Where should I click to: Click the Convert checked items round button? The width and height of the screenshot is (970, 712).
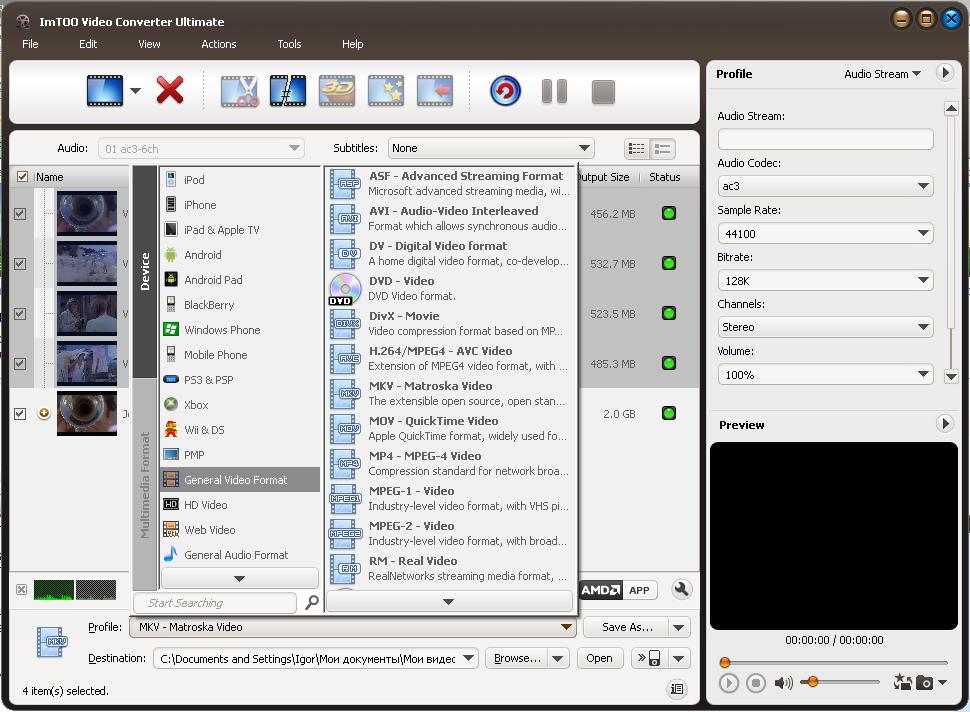505,92
